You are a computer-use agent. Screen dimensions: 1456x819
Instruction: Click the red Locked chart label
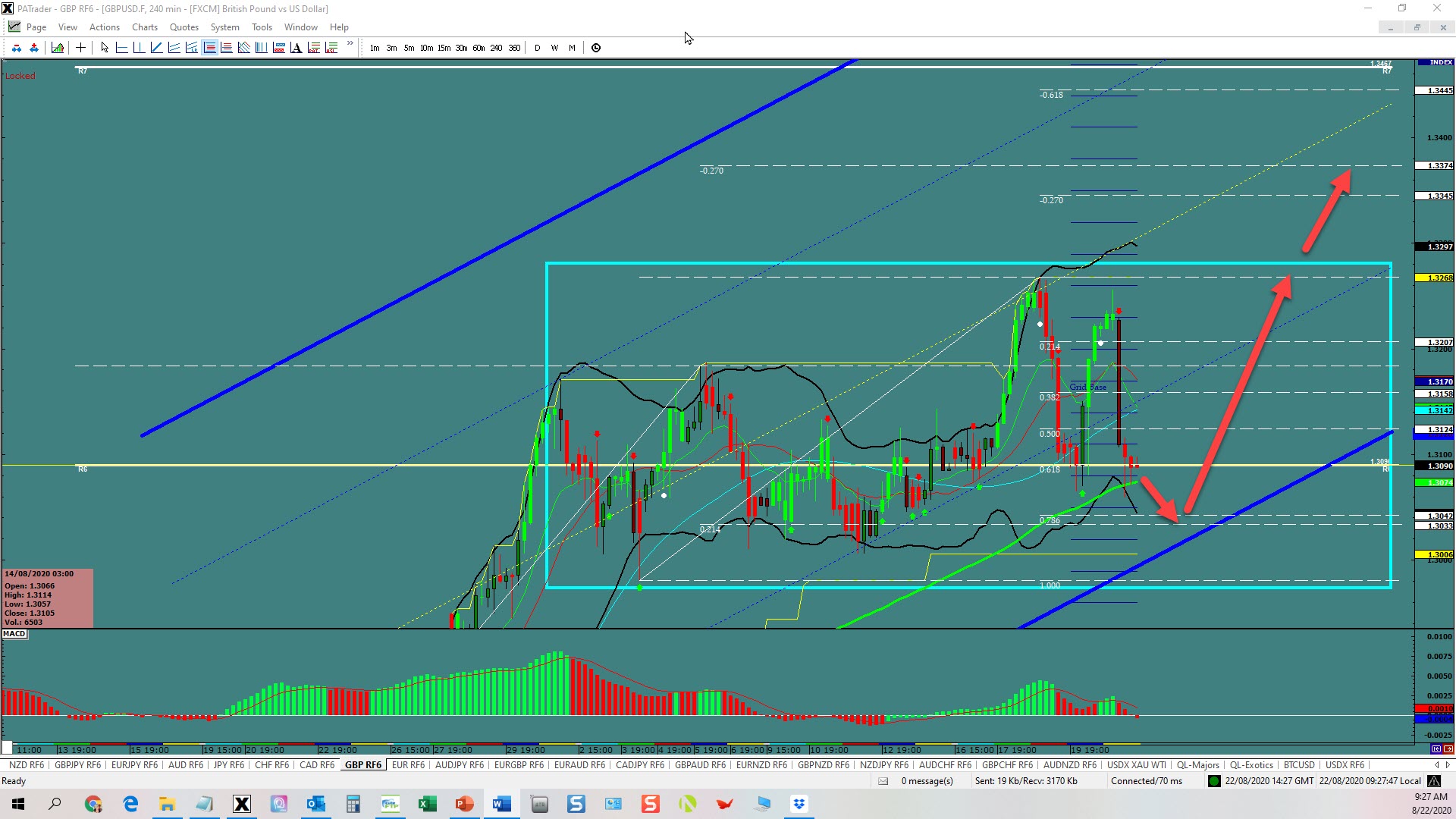coord(20,76)
